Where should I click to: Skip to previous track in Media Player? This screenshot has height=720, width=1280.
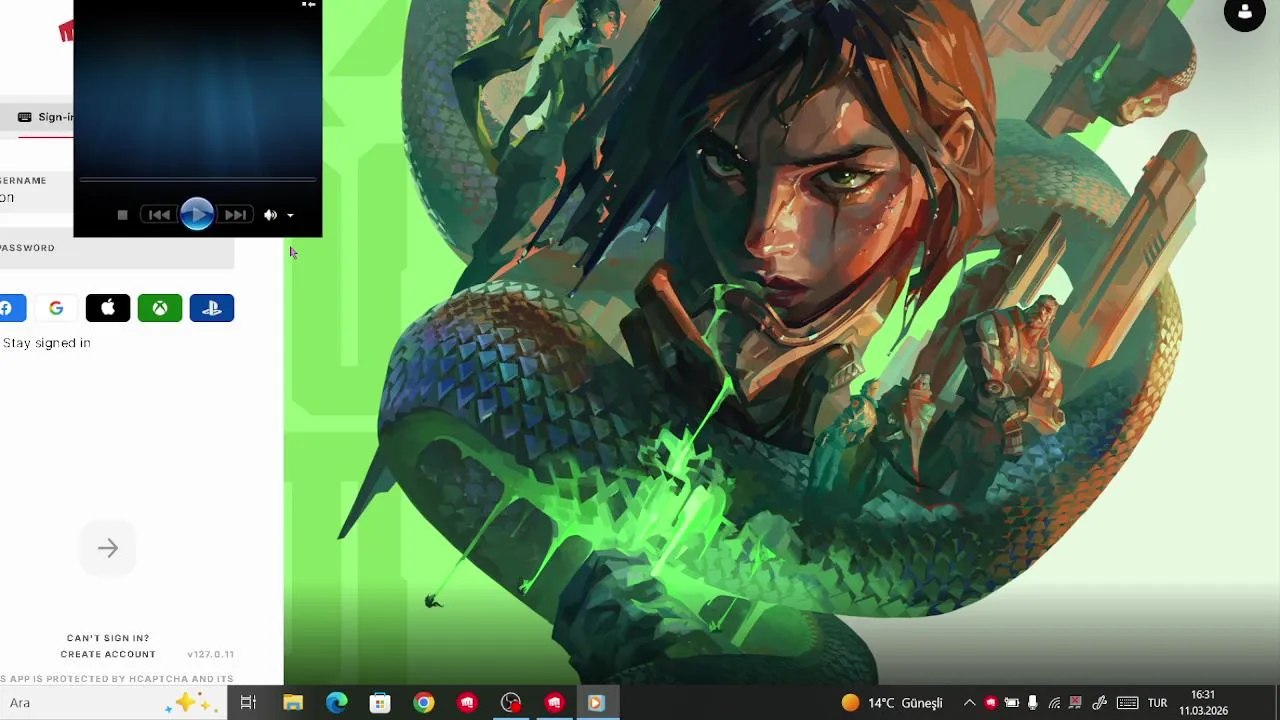coord(159,215)
